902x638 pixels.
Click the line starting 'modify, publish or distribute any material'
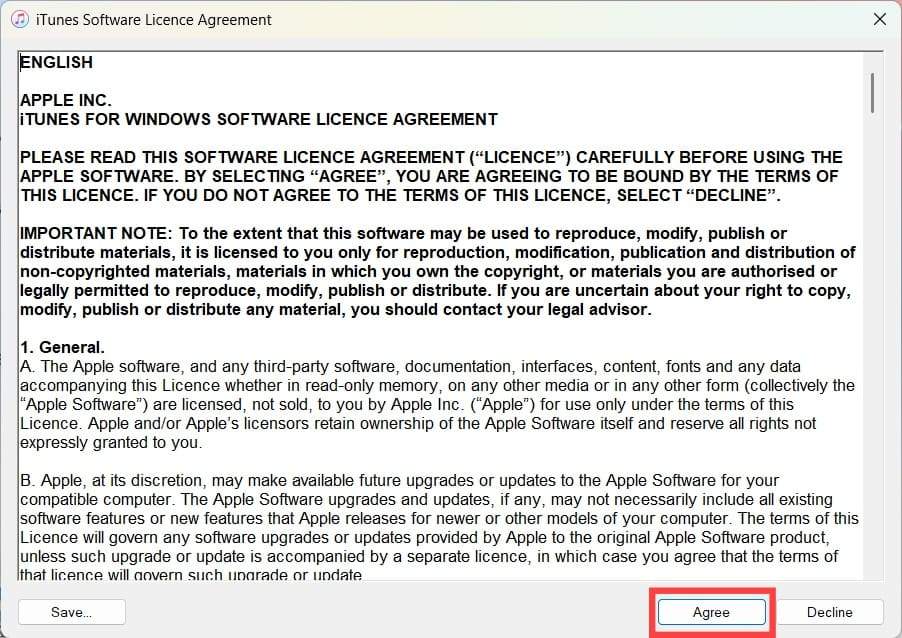coord(336,310)
